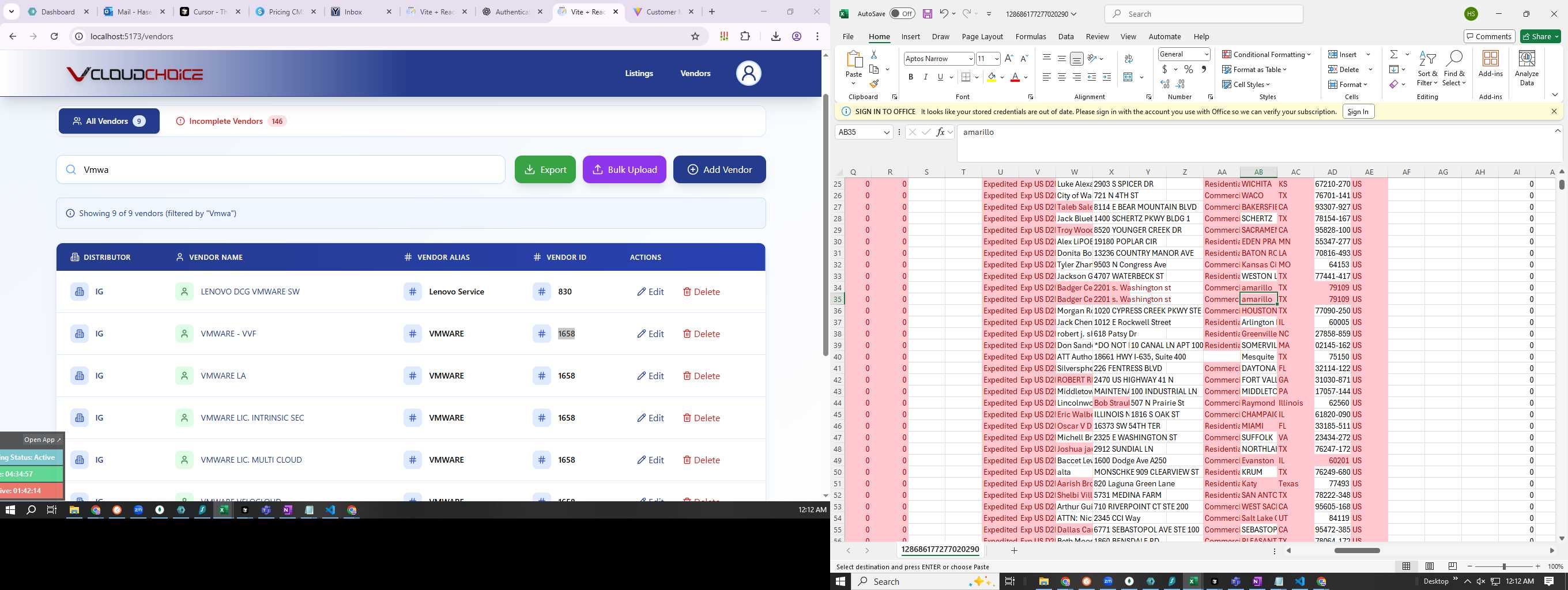Click Sign In button in Office banner

click(1358, 112)
